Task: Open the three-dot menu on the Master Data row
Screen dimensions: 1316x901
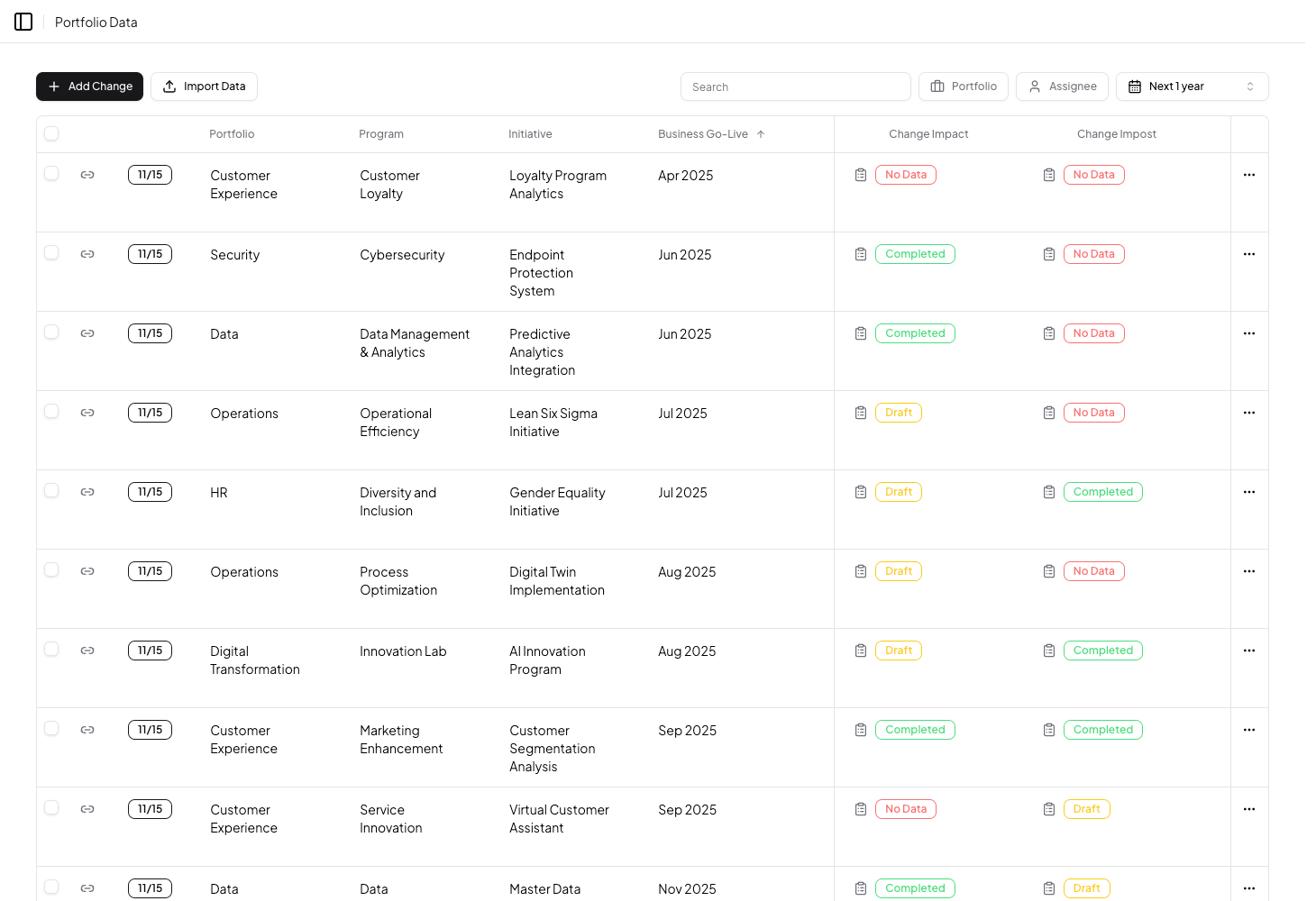Action: pyautogui.click(x=1248, y=887)
